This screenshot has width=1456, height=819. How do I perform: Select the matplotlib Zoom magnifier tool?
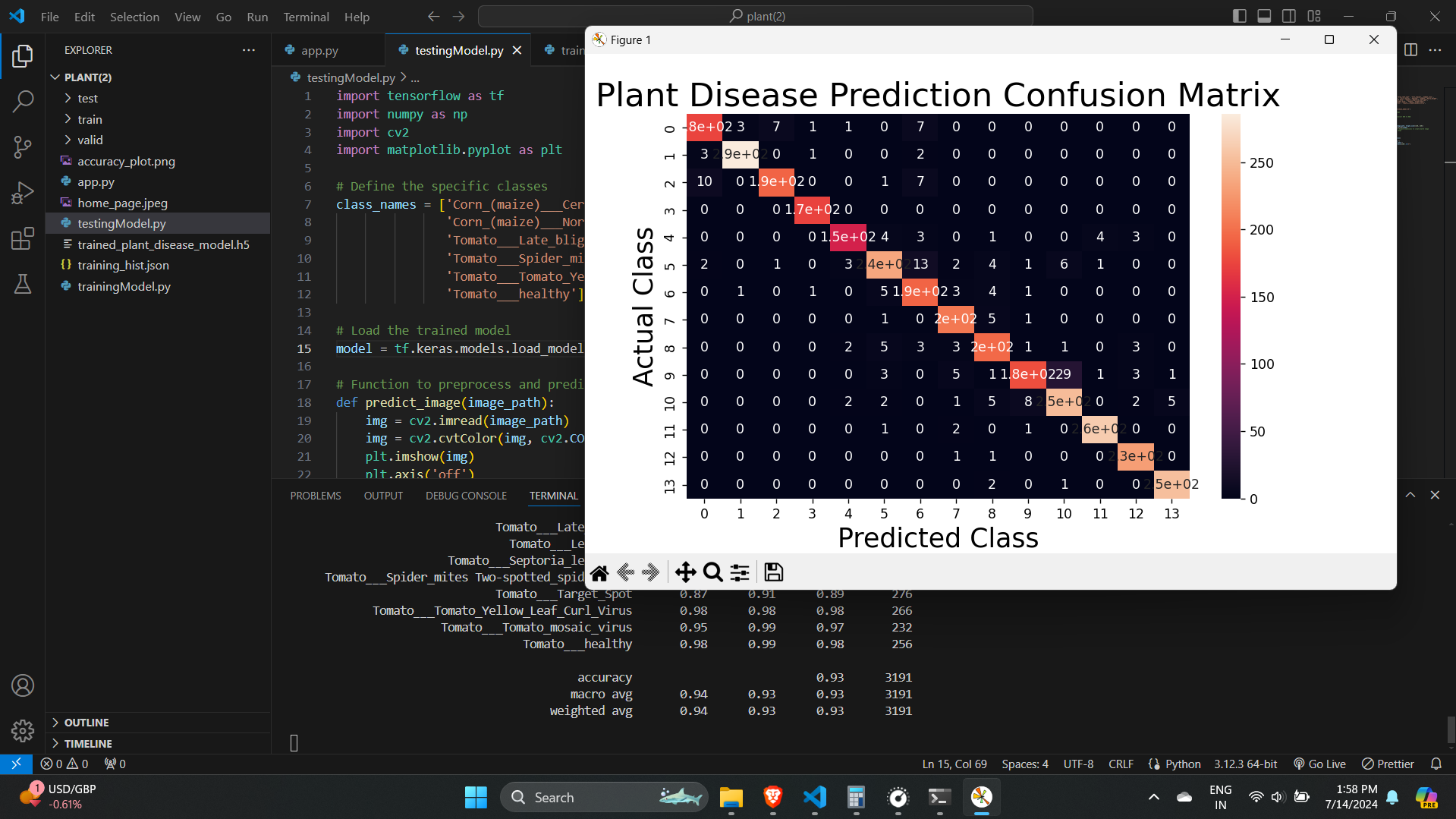[x=712, y=572]
